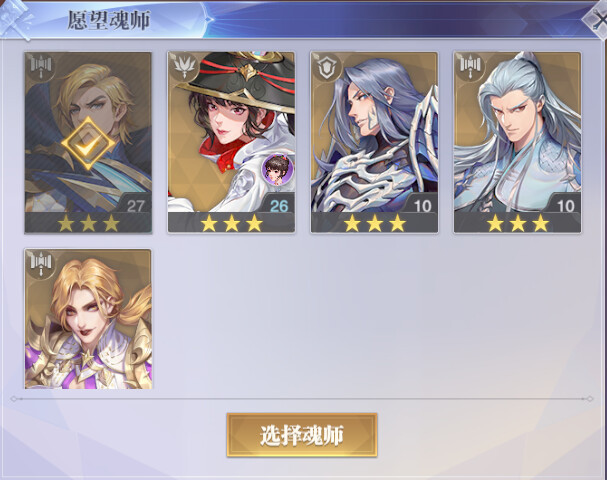Click the 26 count on hat girl card

point(279,206)
